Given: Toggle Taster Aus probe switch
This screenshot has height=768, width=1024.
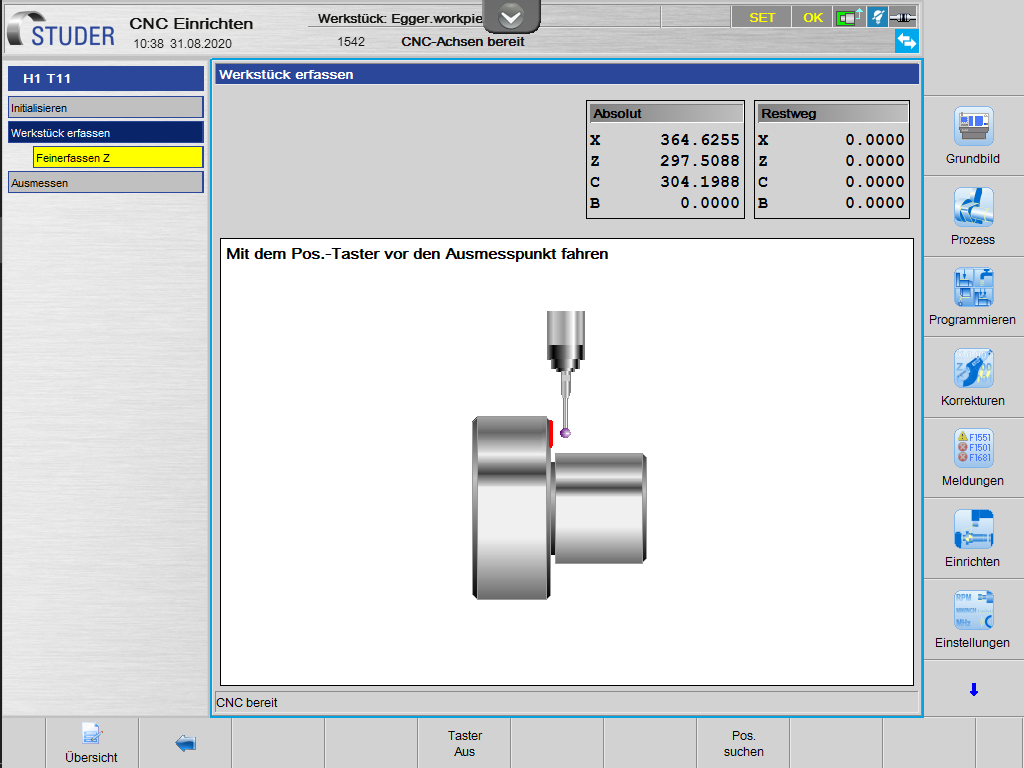Looking at the screenshot, I should coord(464,743).
